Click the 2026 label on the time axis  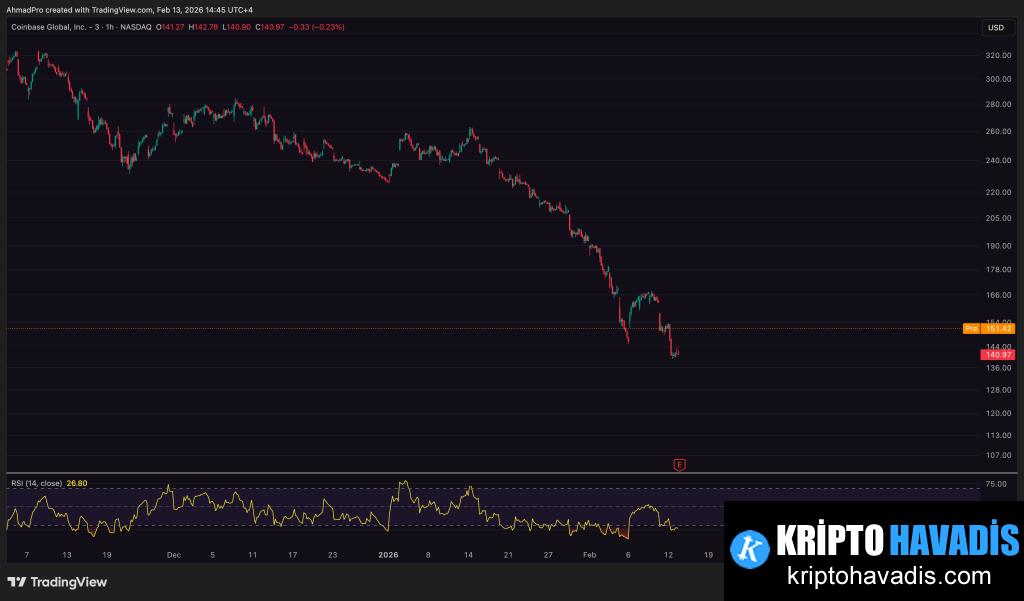coord(386,553)
